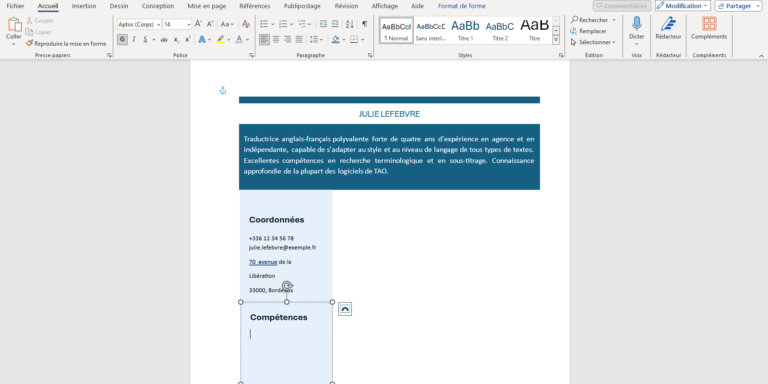This screenshot has height=384, width=768.
Task: Apply yellow text highlight color
Action: tap(220, 40)
